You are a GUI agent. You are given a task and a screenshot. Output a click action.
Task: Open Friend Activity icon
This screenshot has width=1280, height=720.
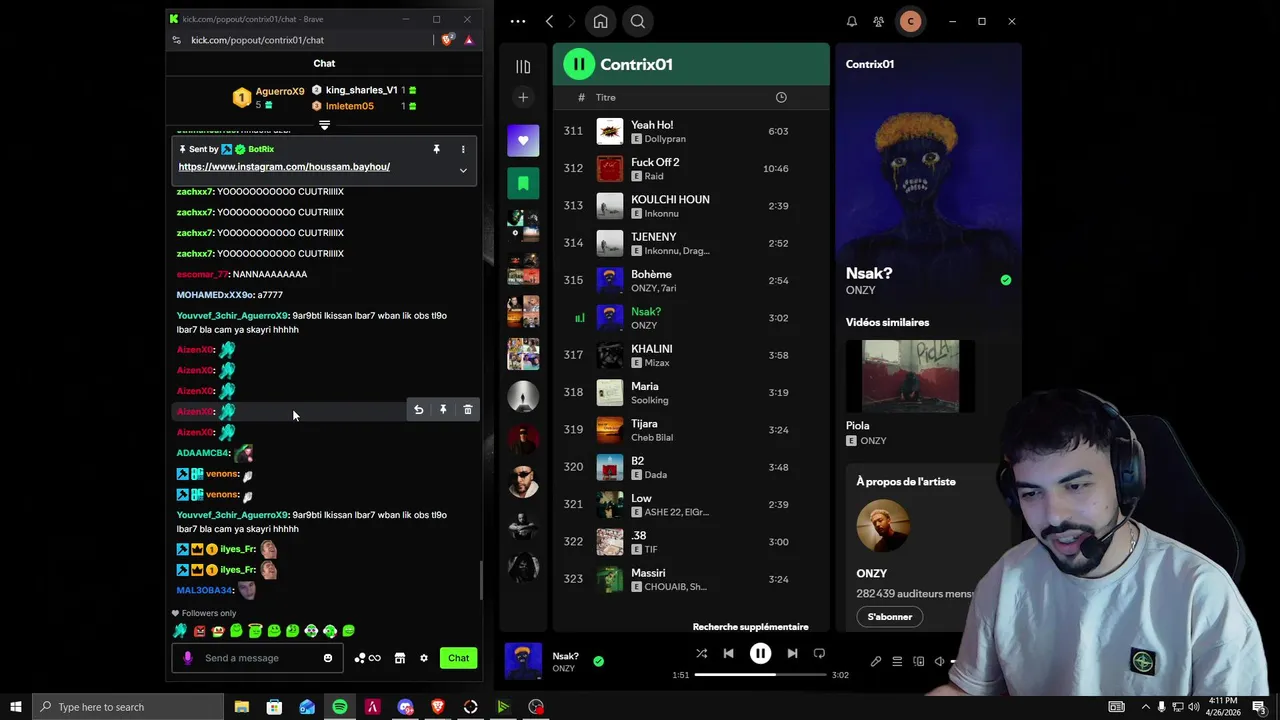878,21
